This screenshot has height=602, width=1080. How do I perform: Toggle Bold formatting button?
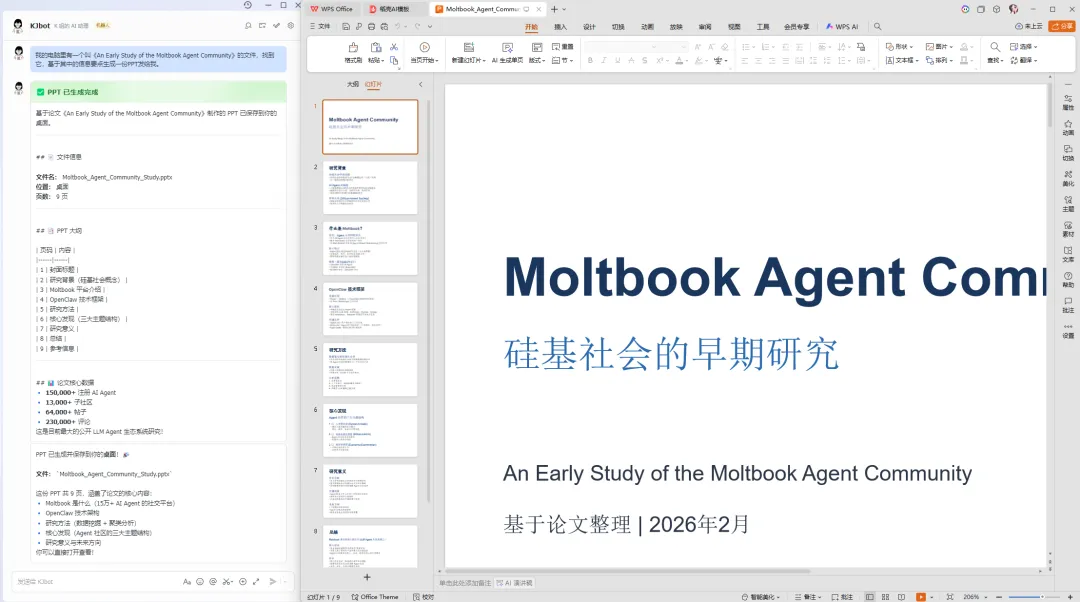point(590,61)
